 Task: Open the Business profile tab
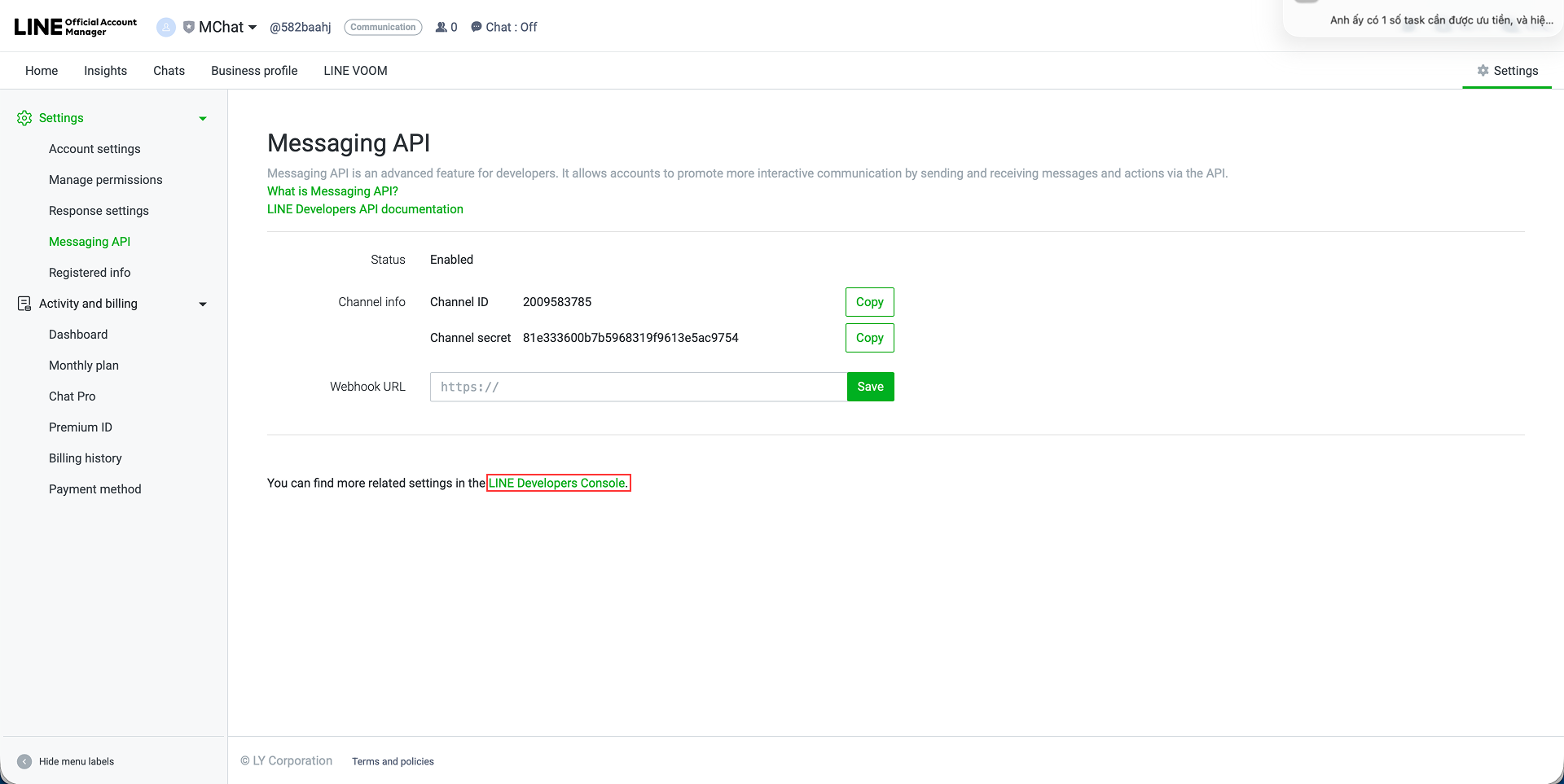point(253,71)
